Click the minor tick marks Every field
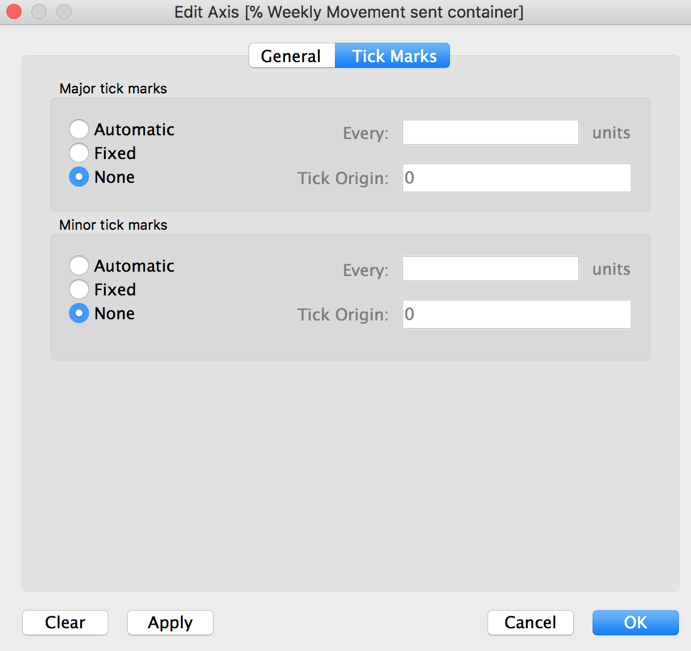This screenshot has width=691, height=651. click(490, 268)
